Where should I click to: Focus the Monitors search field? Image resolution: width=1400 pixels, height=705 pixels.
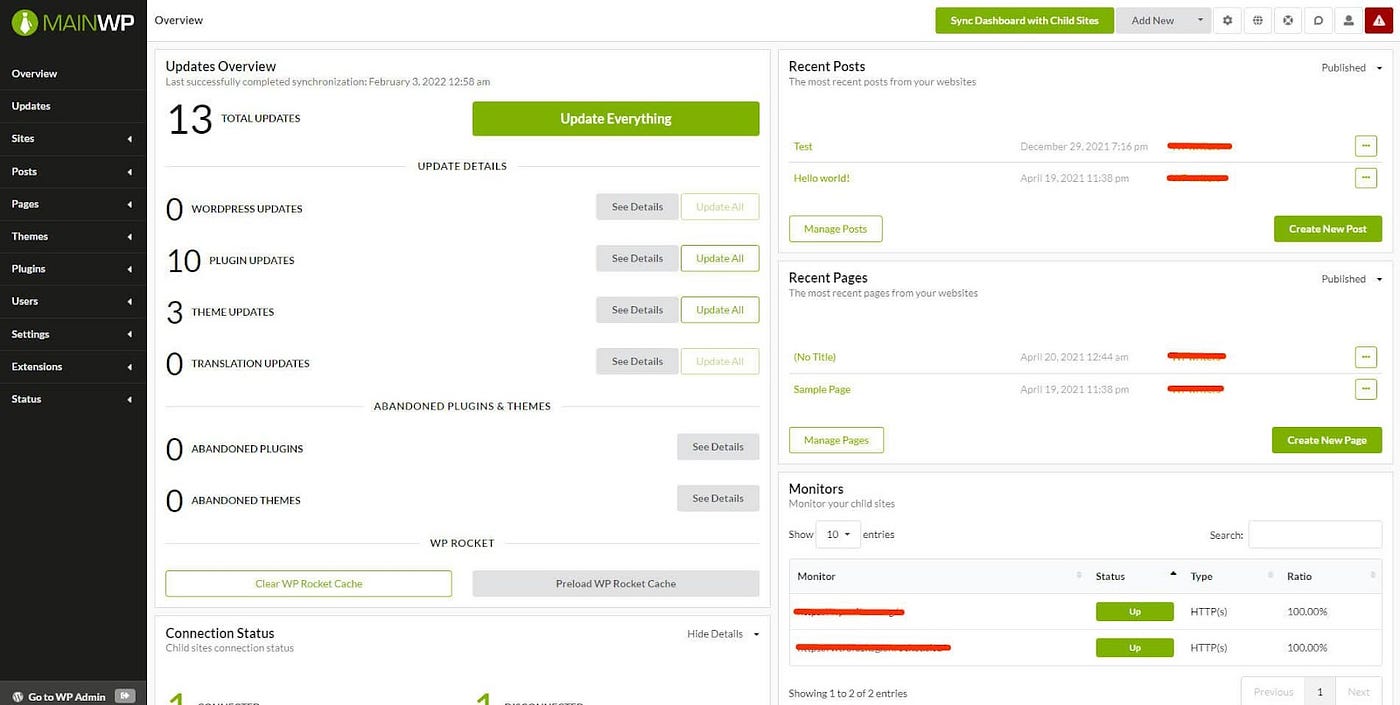point(1315,534)
